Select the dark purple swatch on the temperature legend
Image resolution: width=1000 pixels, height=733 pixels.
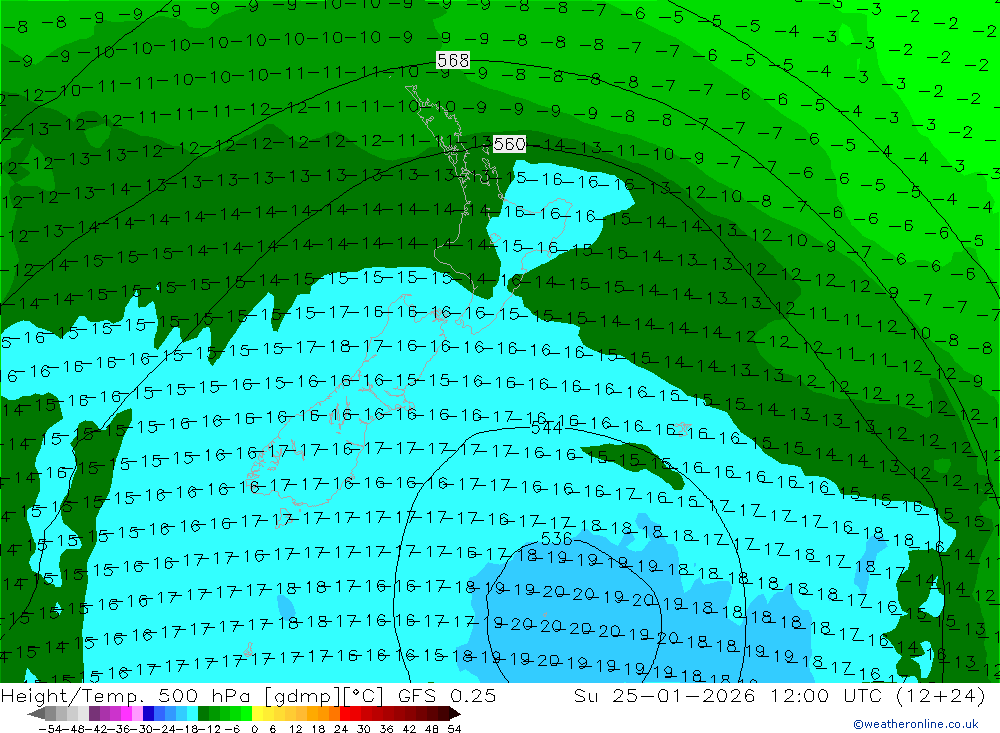94,713
